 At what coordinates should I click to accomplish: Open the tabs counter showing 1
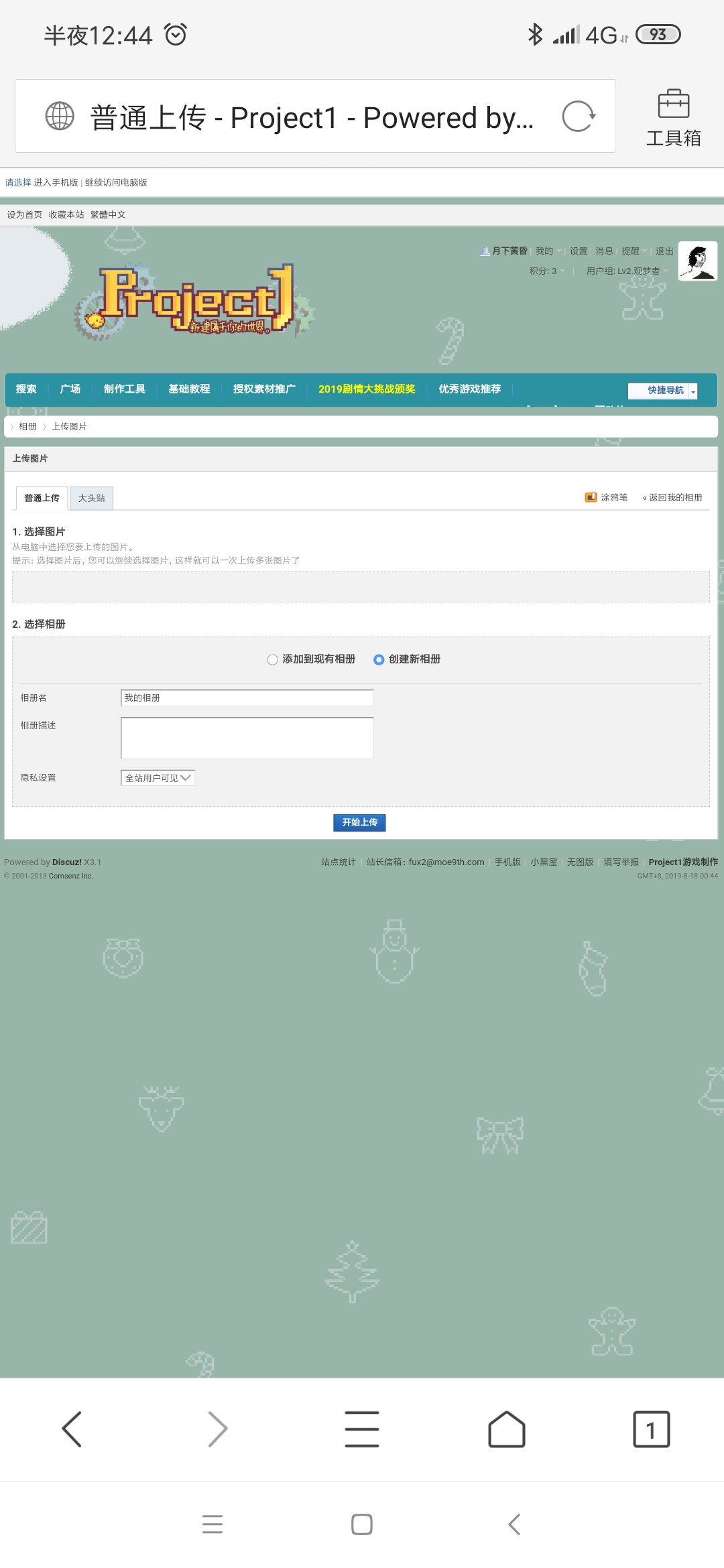[x=652, y=1429]
